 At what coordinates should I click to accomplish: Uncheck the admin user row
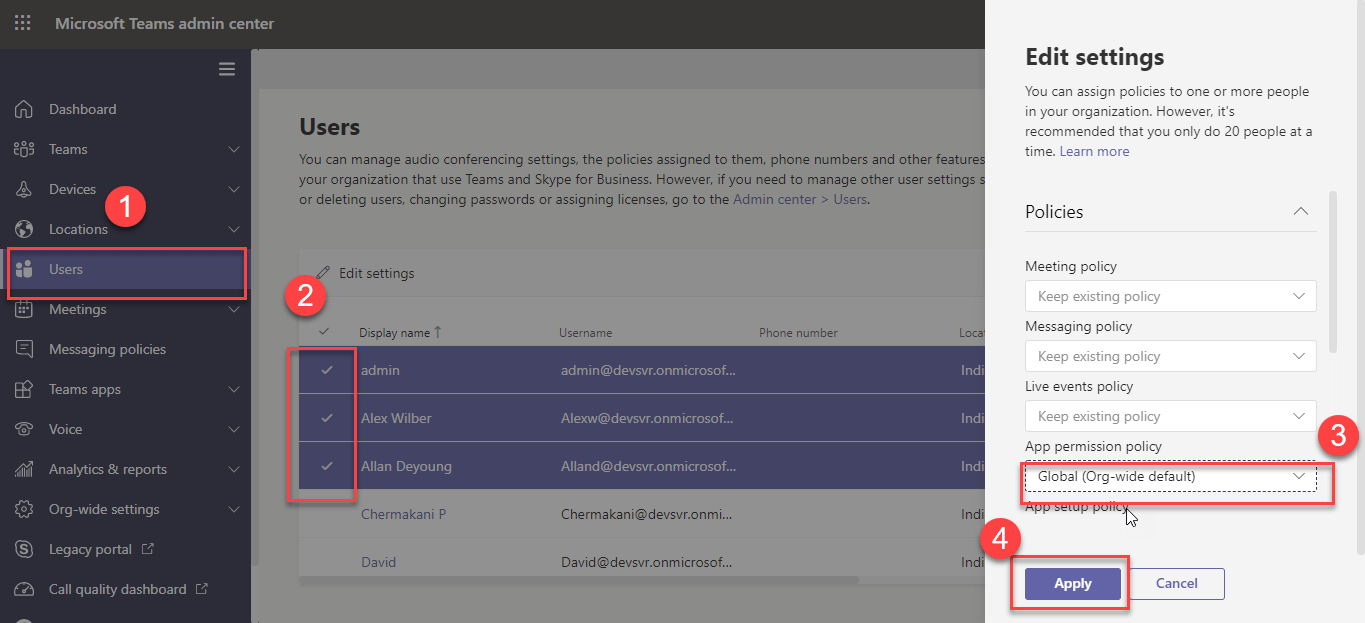[x=326, y=370]
